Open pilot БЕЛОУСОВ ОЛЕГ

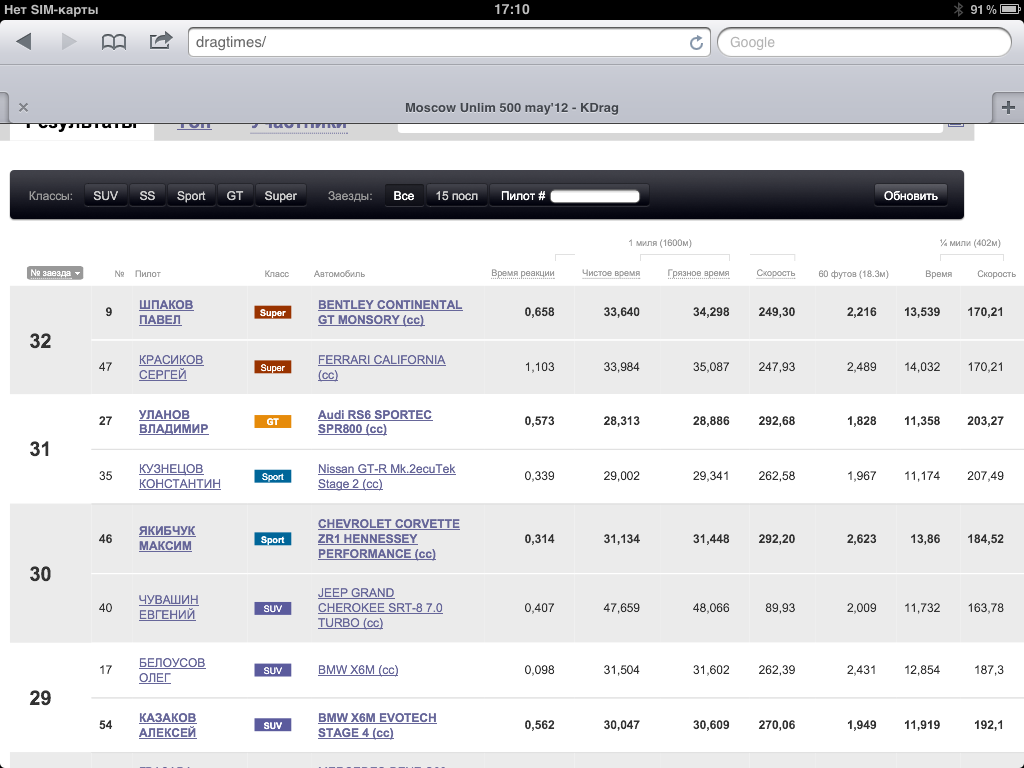tap(172, 670)
